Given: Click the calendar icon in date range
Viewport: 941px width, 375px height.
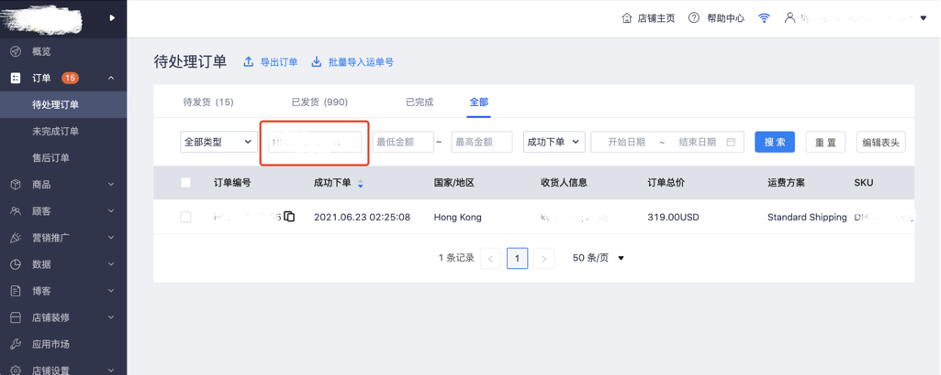Looking at the screenshot, I should click(x=730, y=142).
